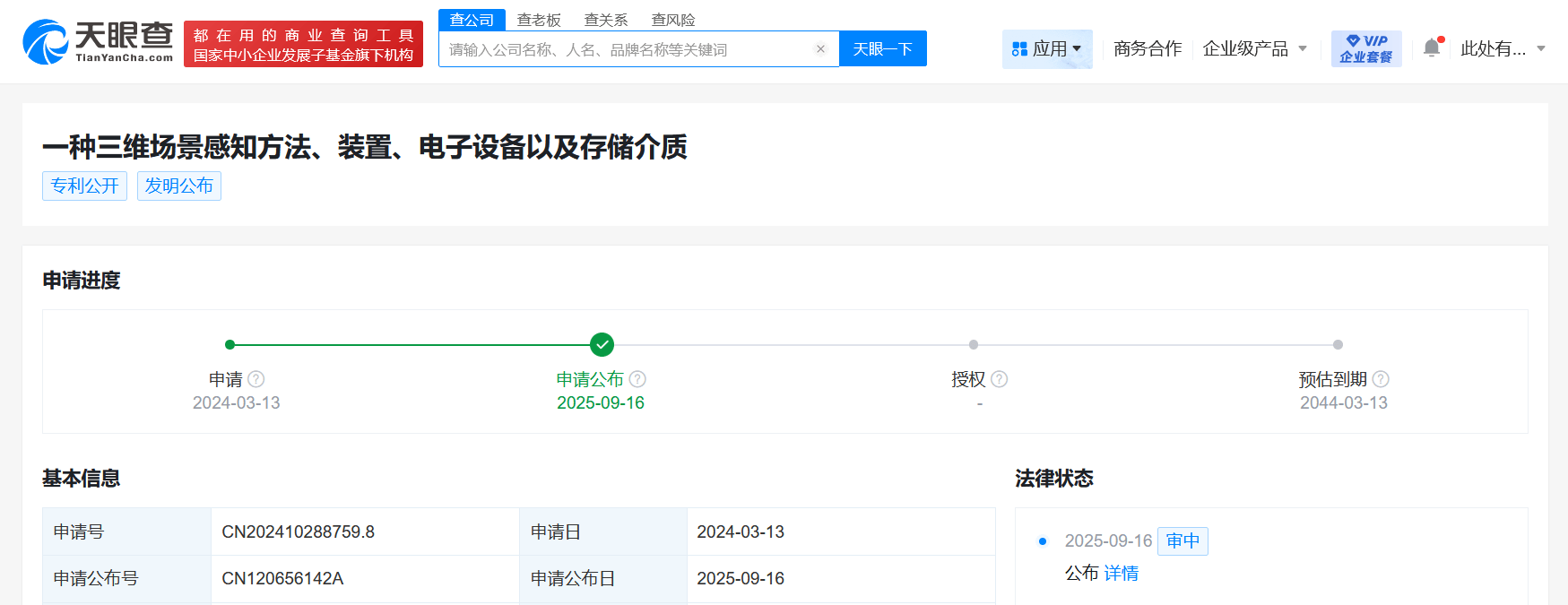Click help icon next to 预估到期

click(1381, 379)
